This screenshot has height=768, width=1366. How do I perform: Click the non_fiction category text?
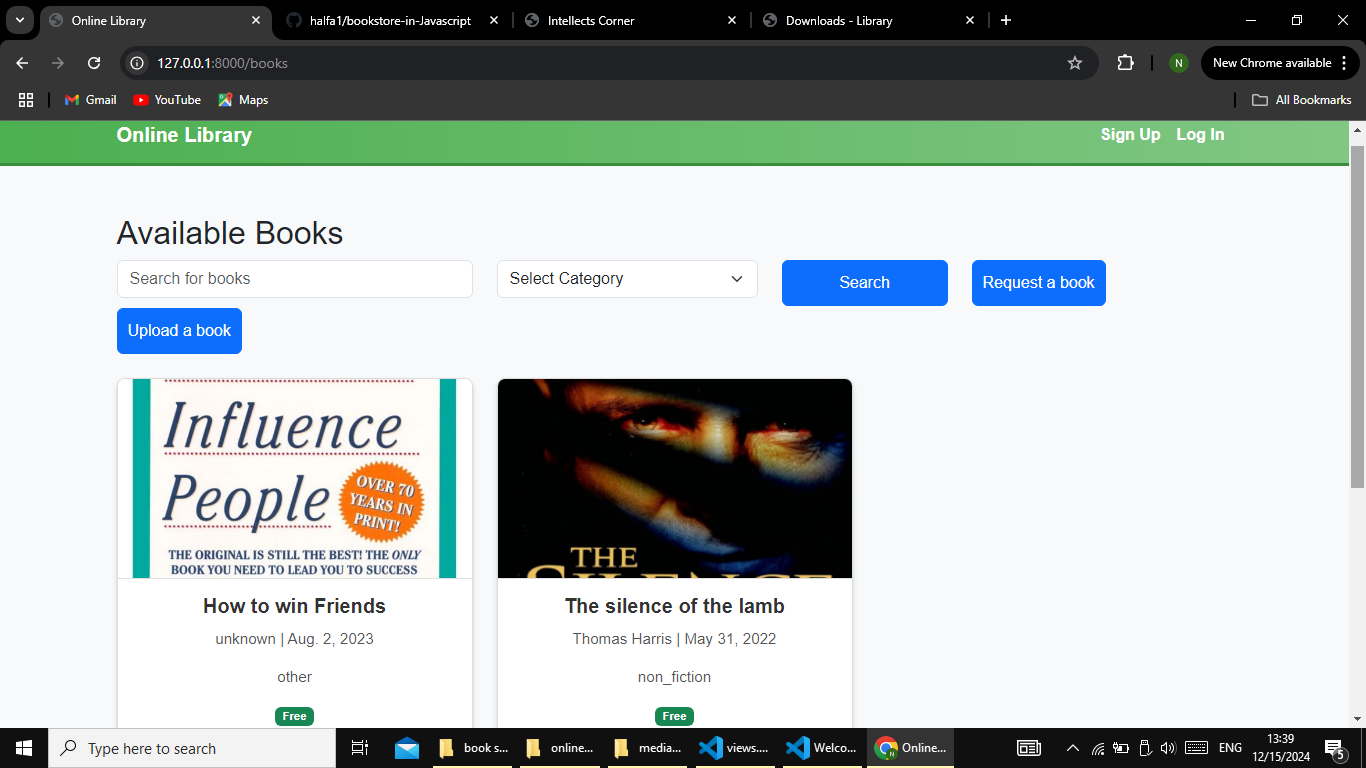point(675,677)
